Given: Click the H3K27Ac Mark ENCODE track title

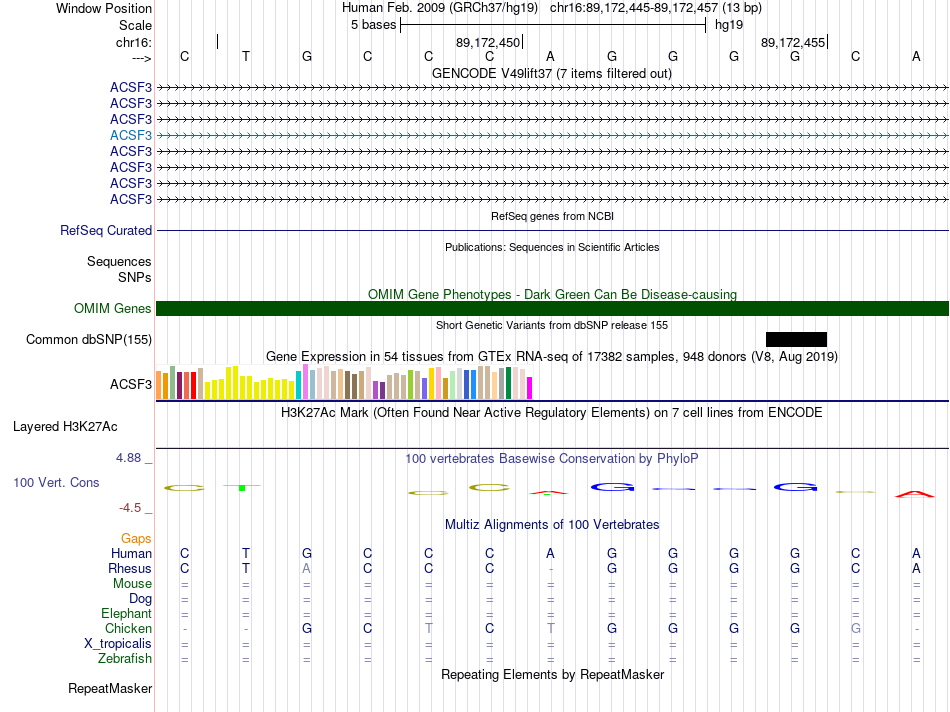Looking at the screenshot, I should [x=552, y=413].
